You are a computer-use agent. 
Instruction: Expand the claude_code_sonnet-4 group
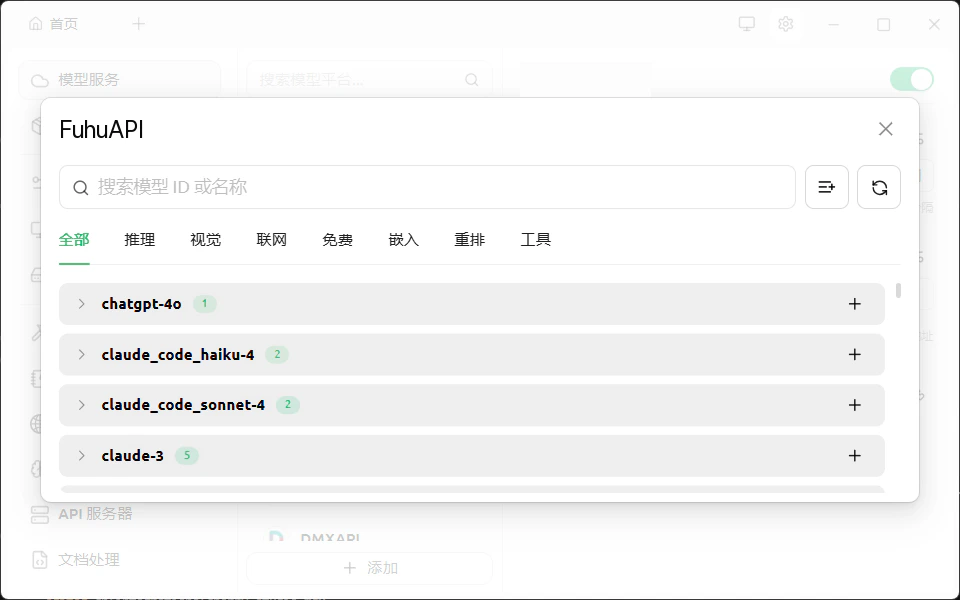[x=81, y=405]
